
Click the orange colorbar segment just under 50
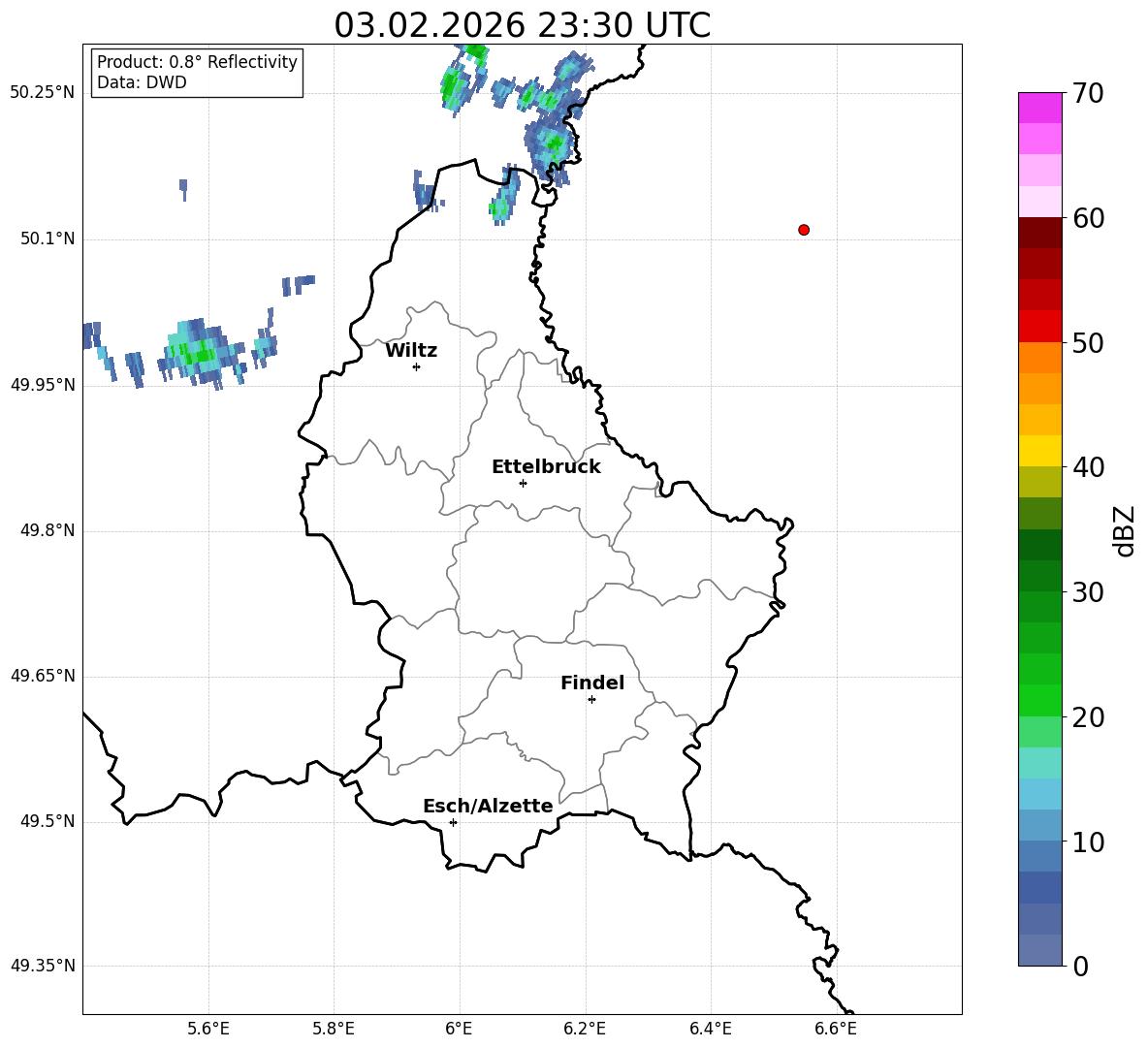point(1039,358)
